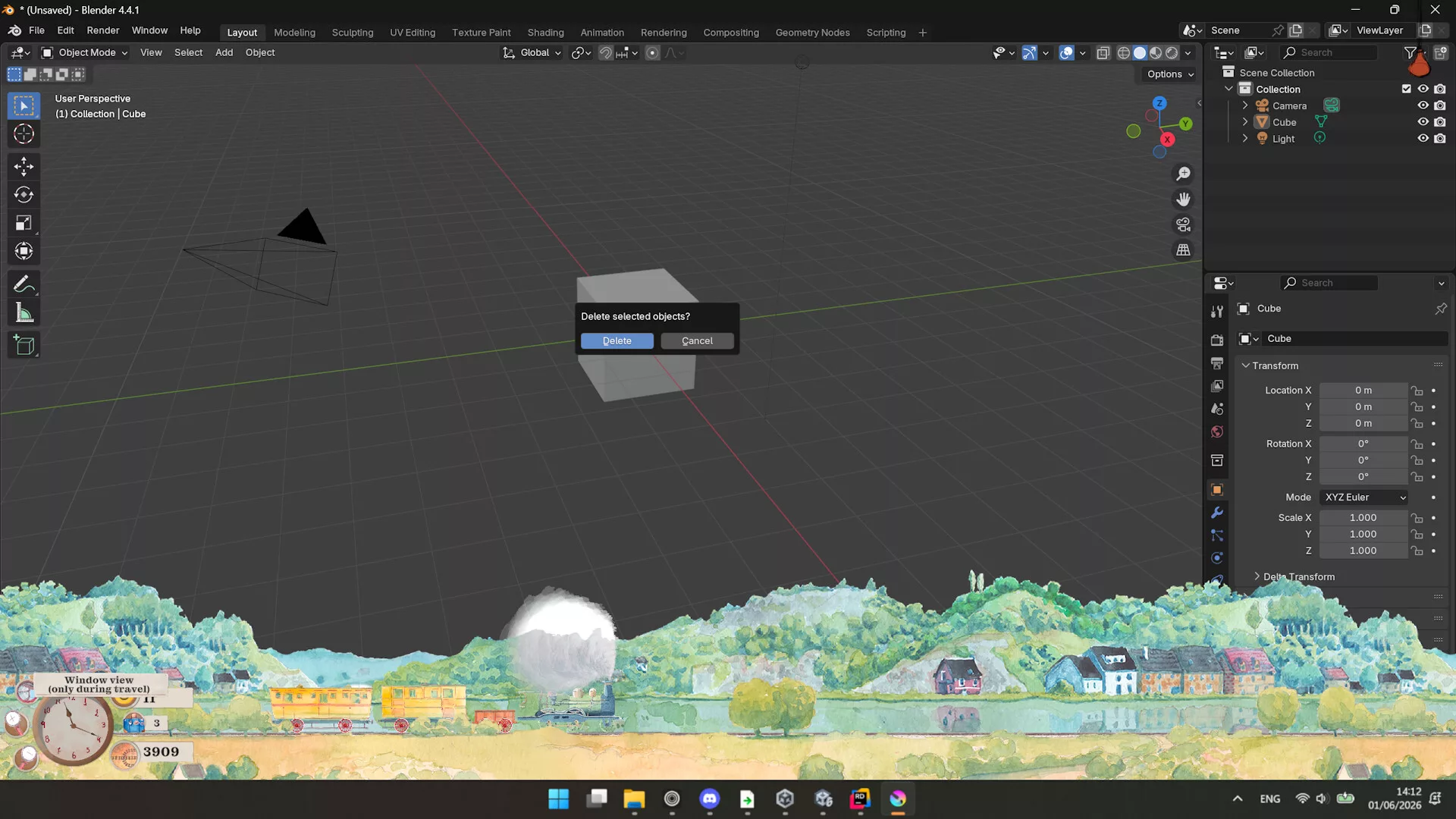
Task: Click the outliner Search field
Action: coord(1329,52)
